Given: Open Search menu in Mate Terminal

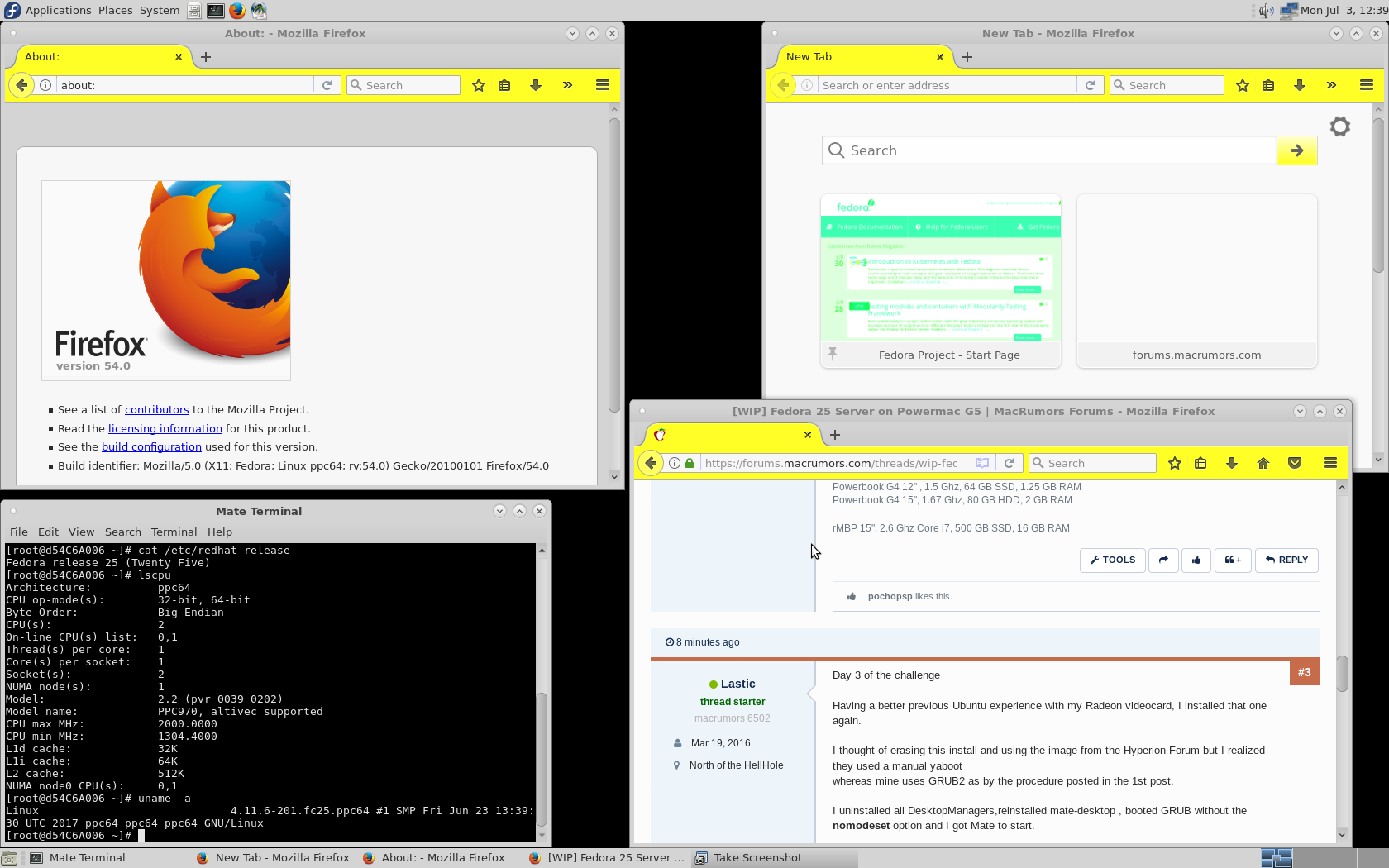Looking at the screenshot, I should click(123, 532).
